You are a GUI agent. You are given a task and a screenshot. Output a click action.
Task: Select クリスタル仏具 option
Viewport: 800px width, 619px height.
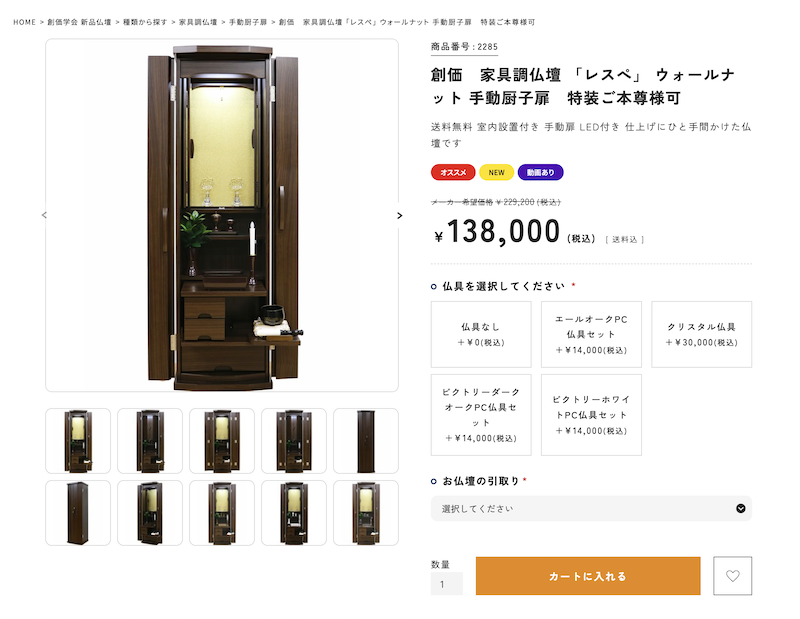tap(702, 334)
